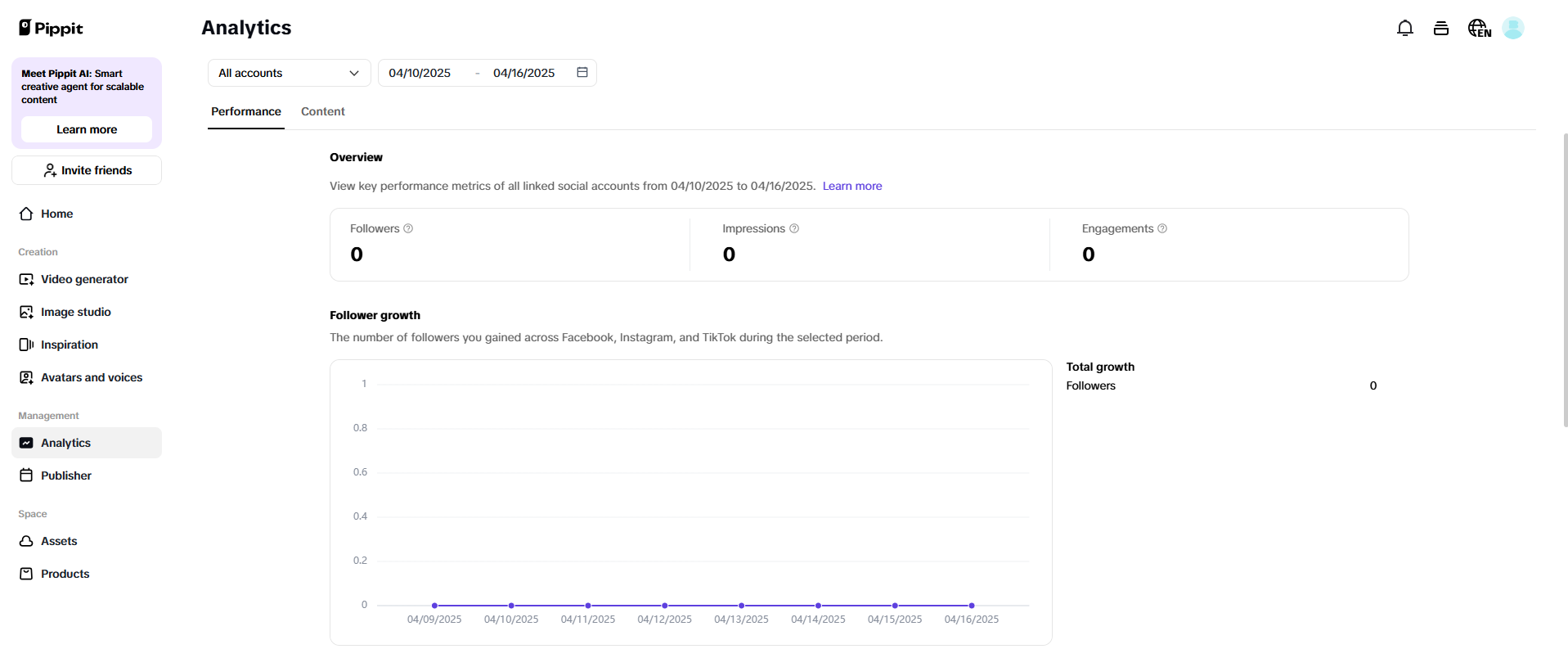This screenshot has width=1568, height=667.
Task: Follow the Learn more link in Overview
Action: coord(852,186)
